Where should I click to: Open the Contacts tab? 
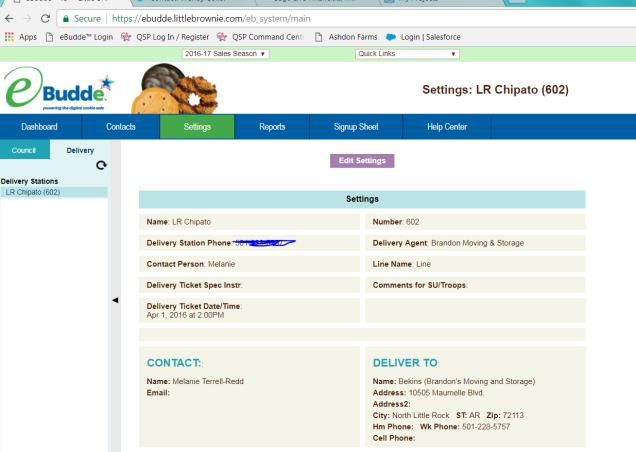point(120,127)
